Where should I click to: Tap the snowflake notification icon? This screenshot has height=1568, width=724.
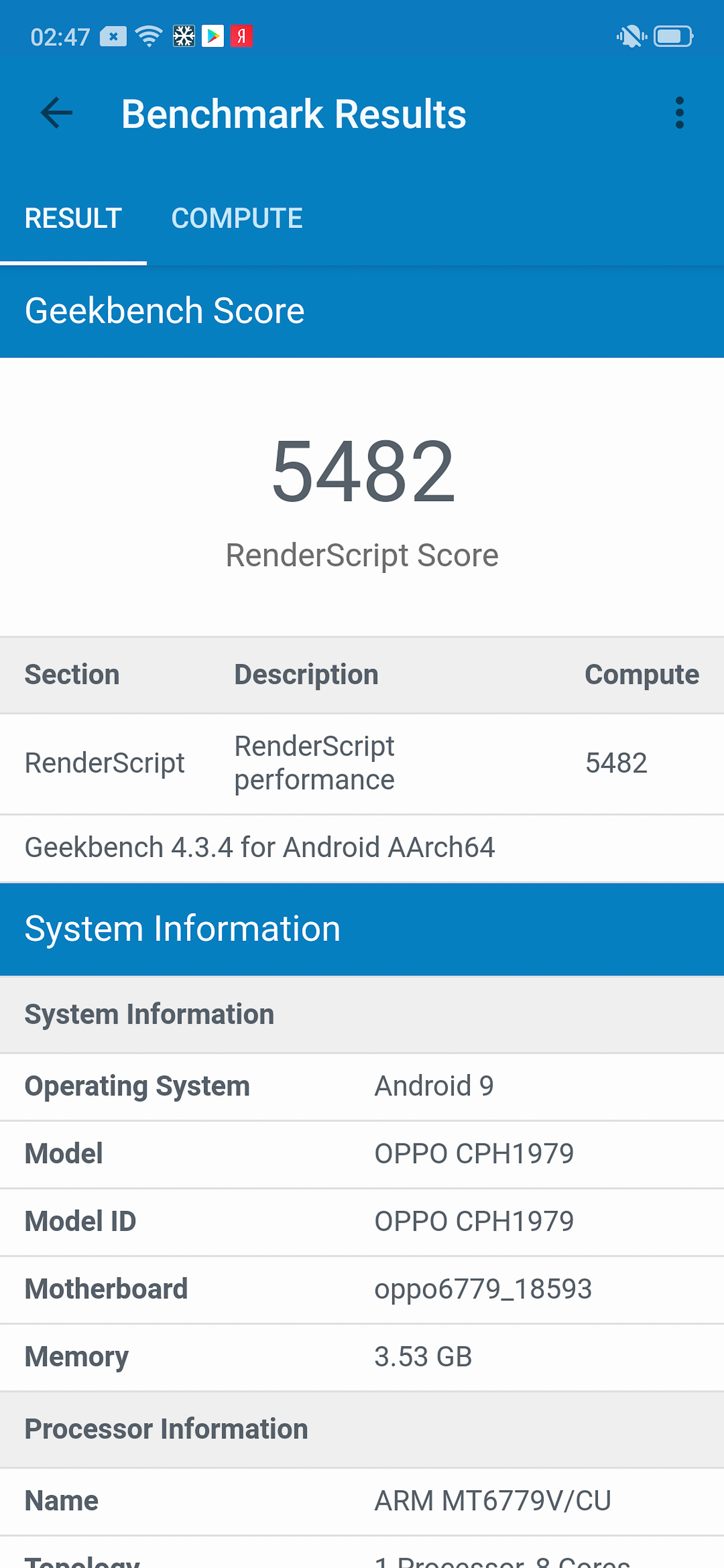coord(184,37)
